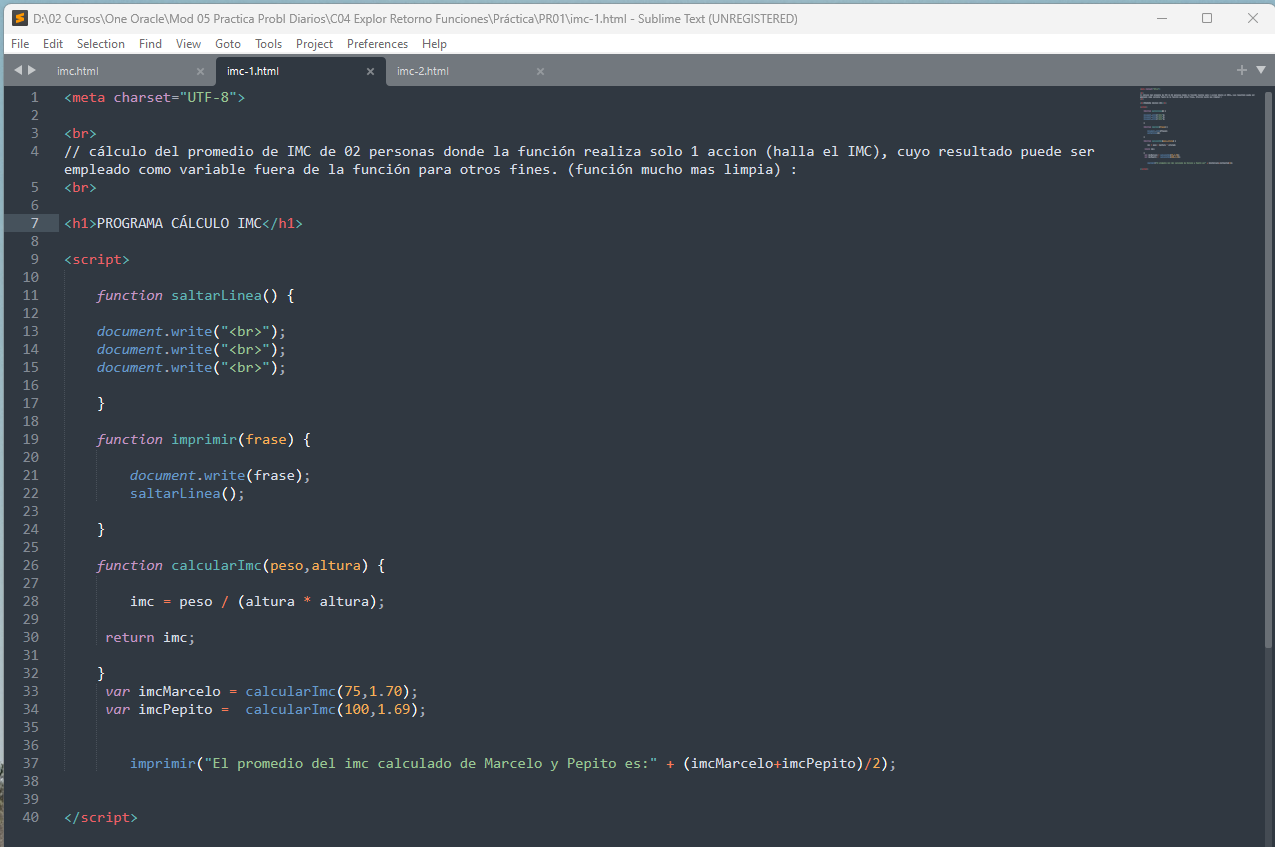
Task: Click the closing script tag on line 40
Action: [101, 817]
